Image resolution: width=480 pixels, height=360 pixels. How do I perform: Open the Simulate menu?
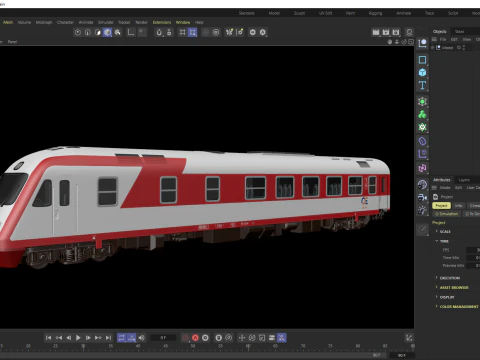[106, 22]
